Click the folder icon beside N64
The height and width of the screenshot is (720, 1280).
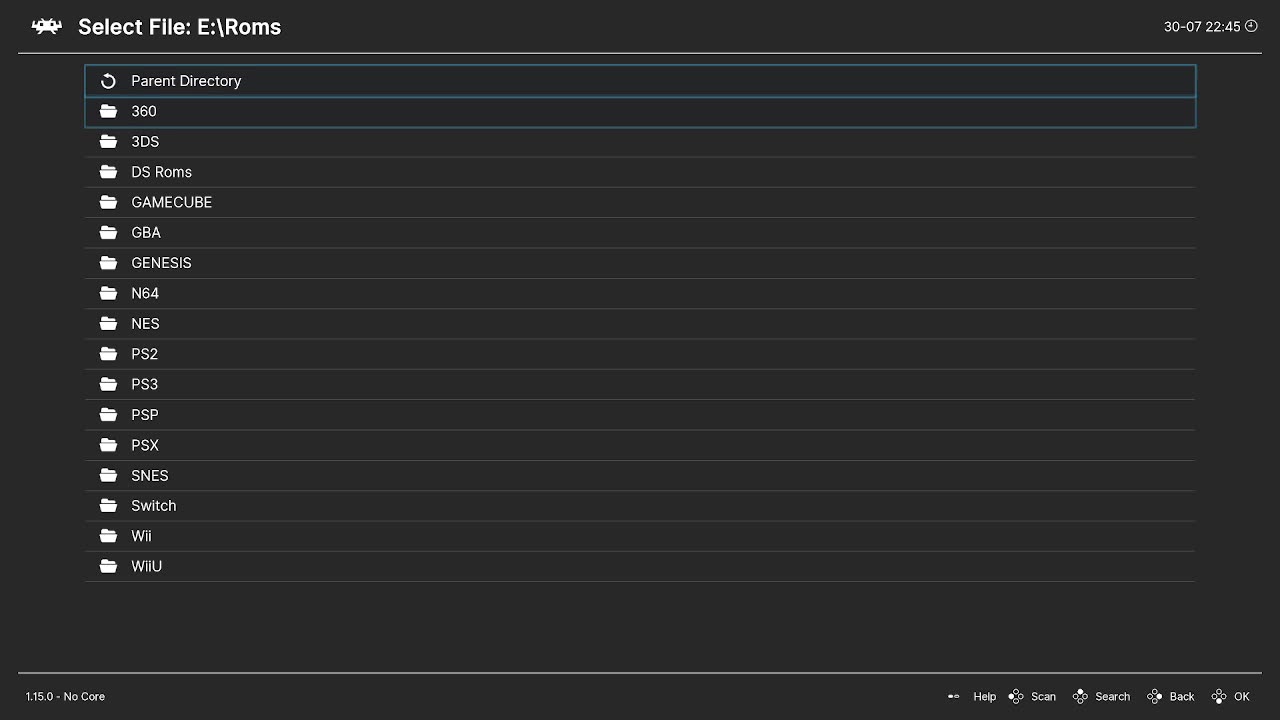coord(108,293)
